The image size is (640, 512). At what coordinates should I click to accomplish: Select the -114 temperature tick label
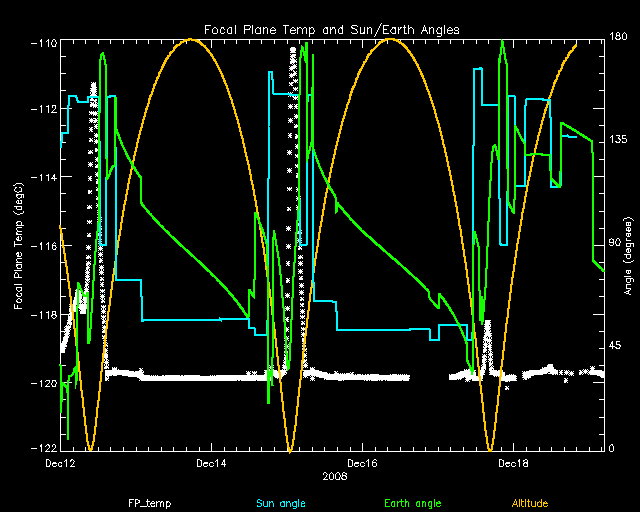[x=42, y=178]
